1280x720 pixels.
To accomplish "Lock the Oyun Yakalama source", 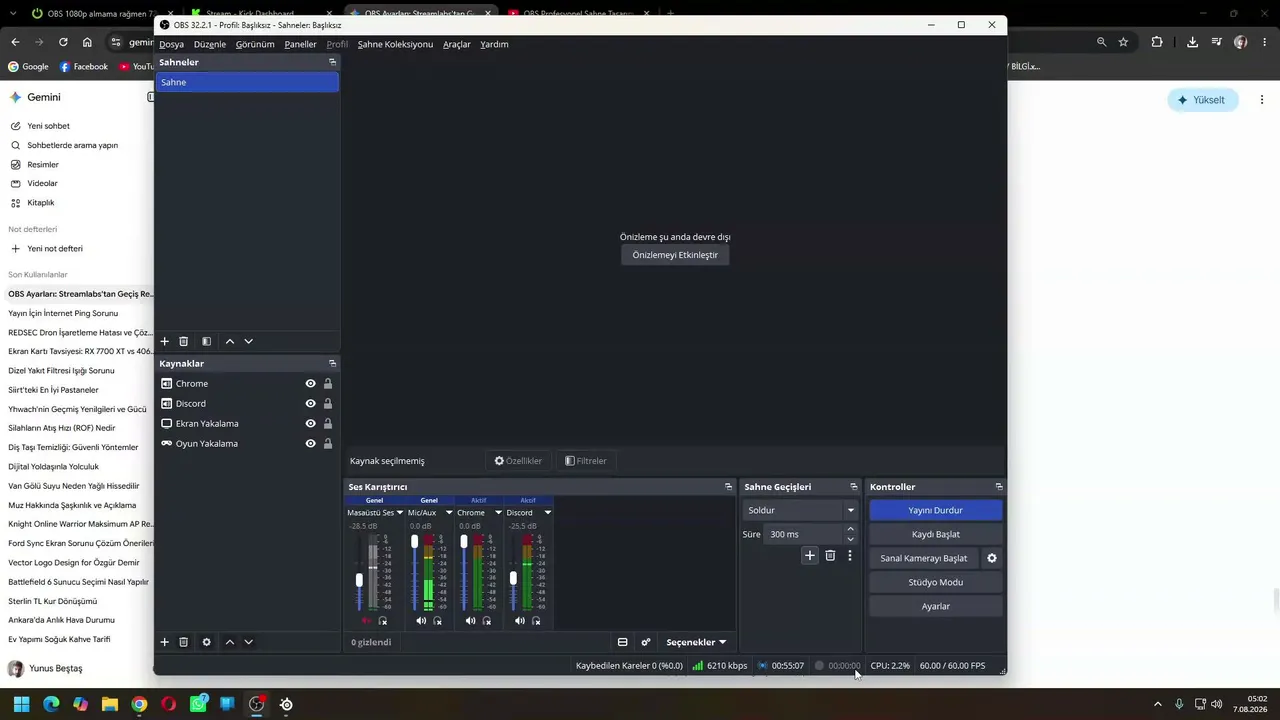I will [x=328, y=444].
